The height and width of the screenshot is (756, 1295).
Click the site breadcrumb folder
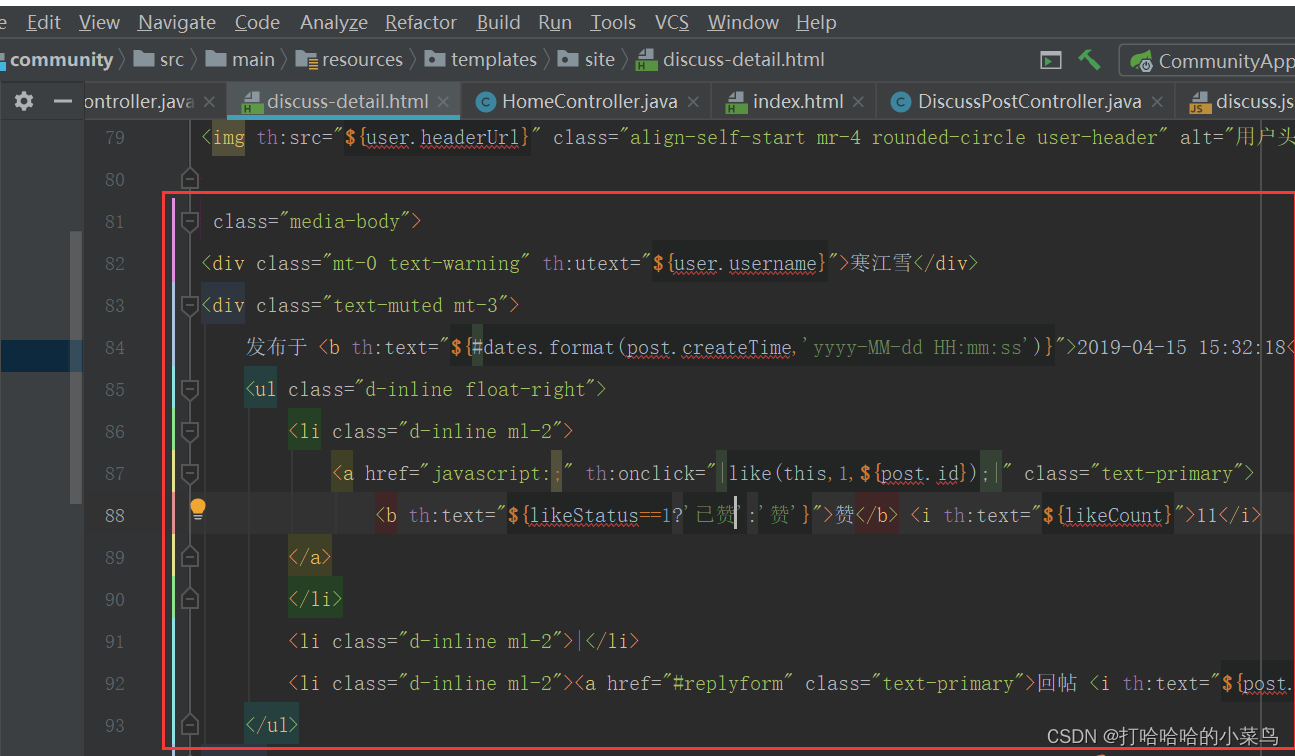[x=587, y=60]
